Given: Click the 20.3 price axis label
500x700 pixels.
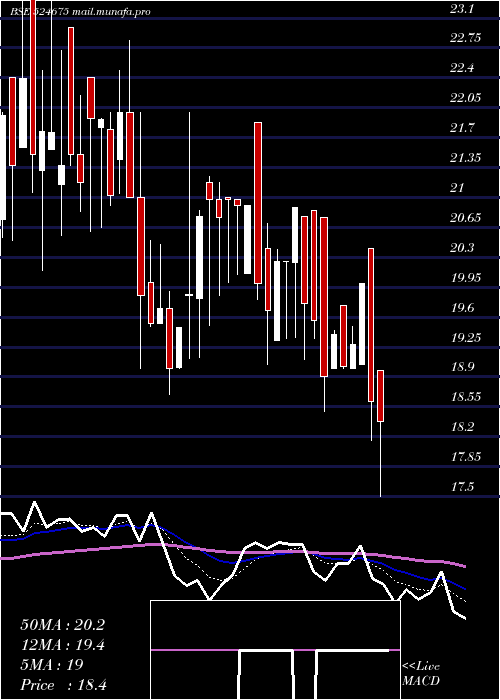Looking at the screenshot, I should (462, 248).
